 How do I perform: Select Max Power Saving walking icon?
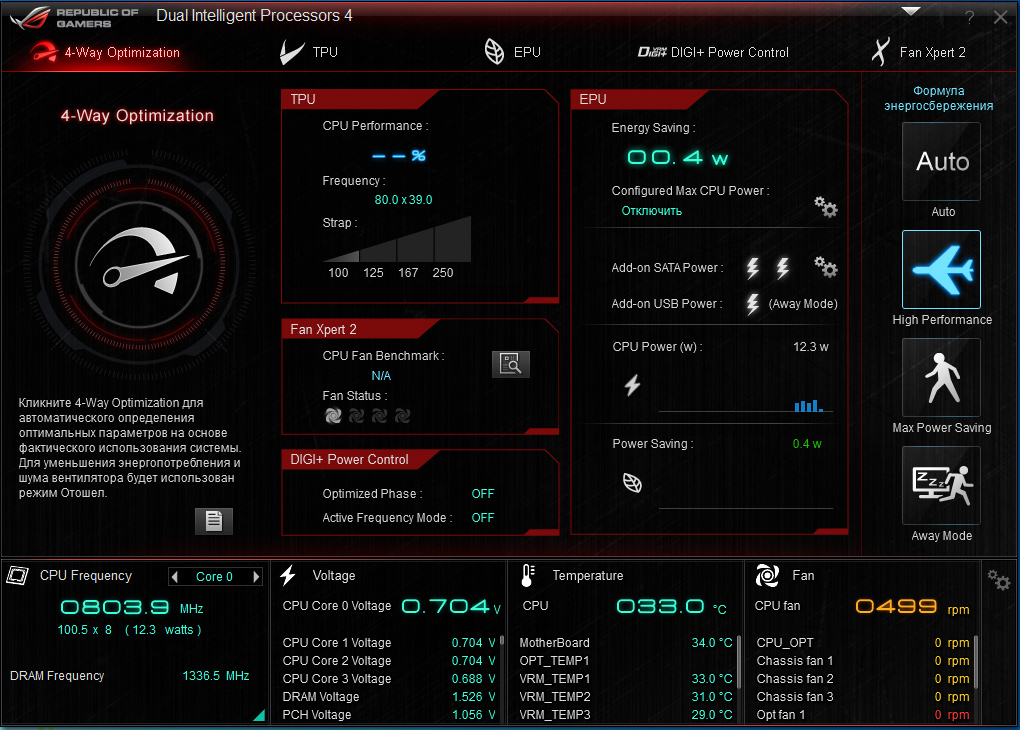pyautogui.click(x=941, y=377)
